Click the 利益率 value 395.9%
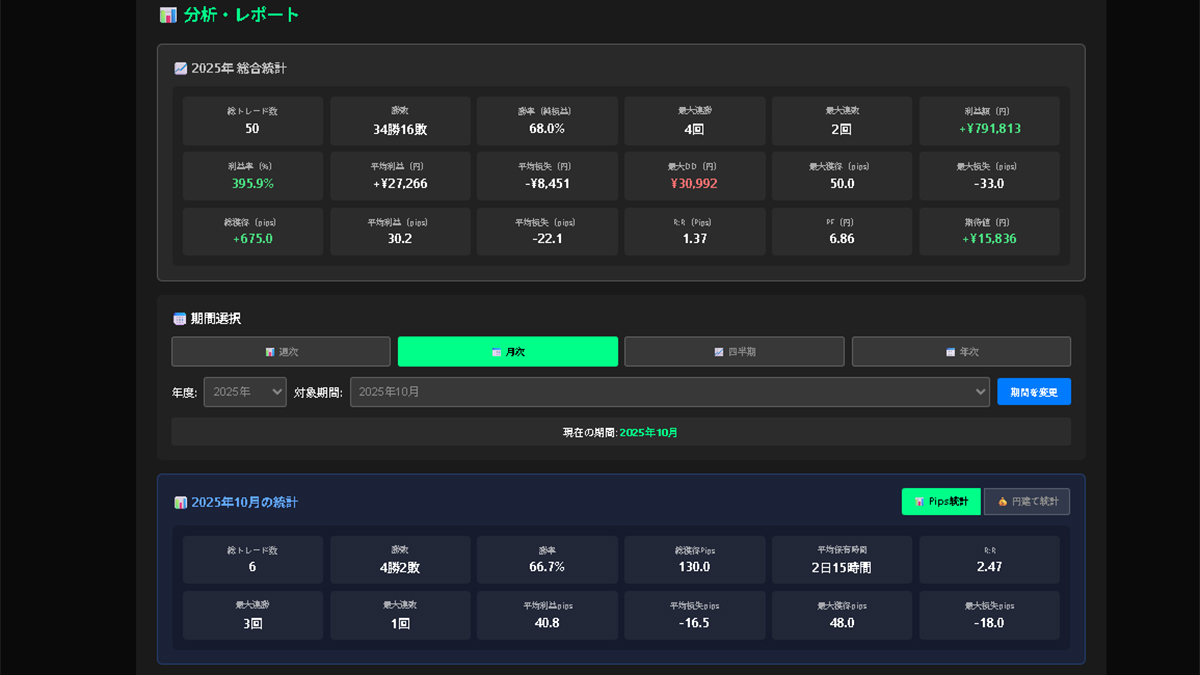The width and height of the screenshot is (1200, 675). (x=252, y=184)
